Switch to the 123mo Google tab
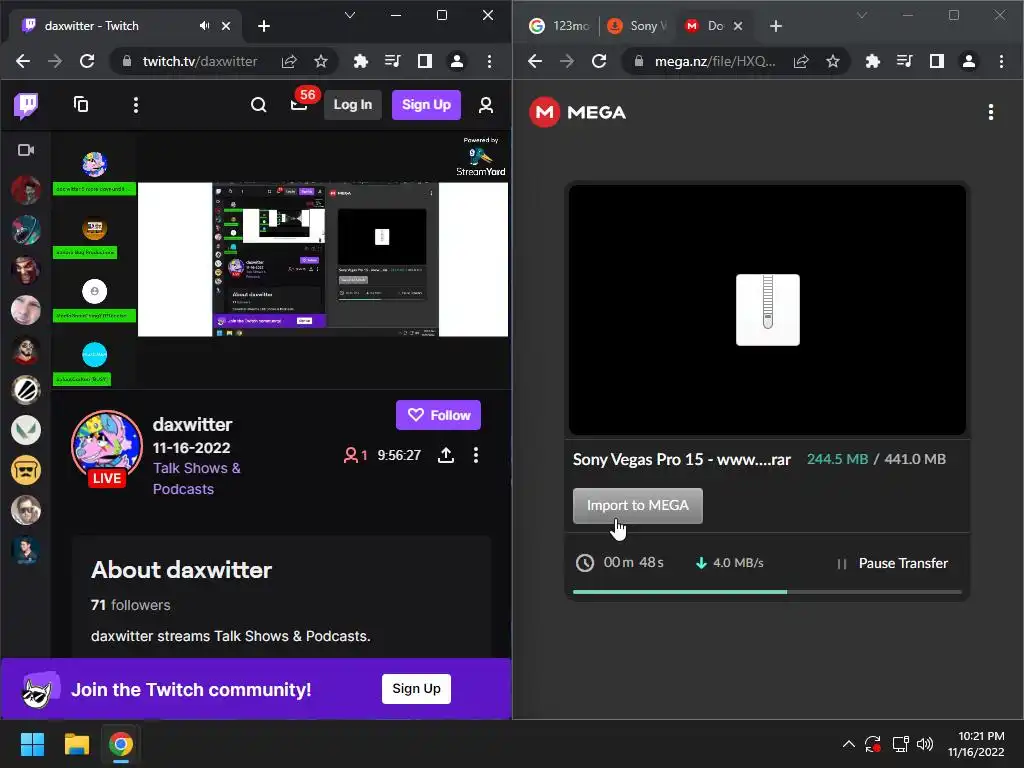The image size is (1024, 768). (x=559, y=25)
